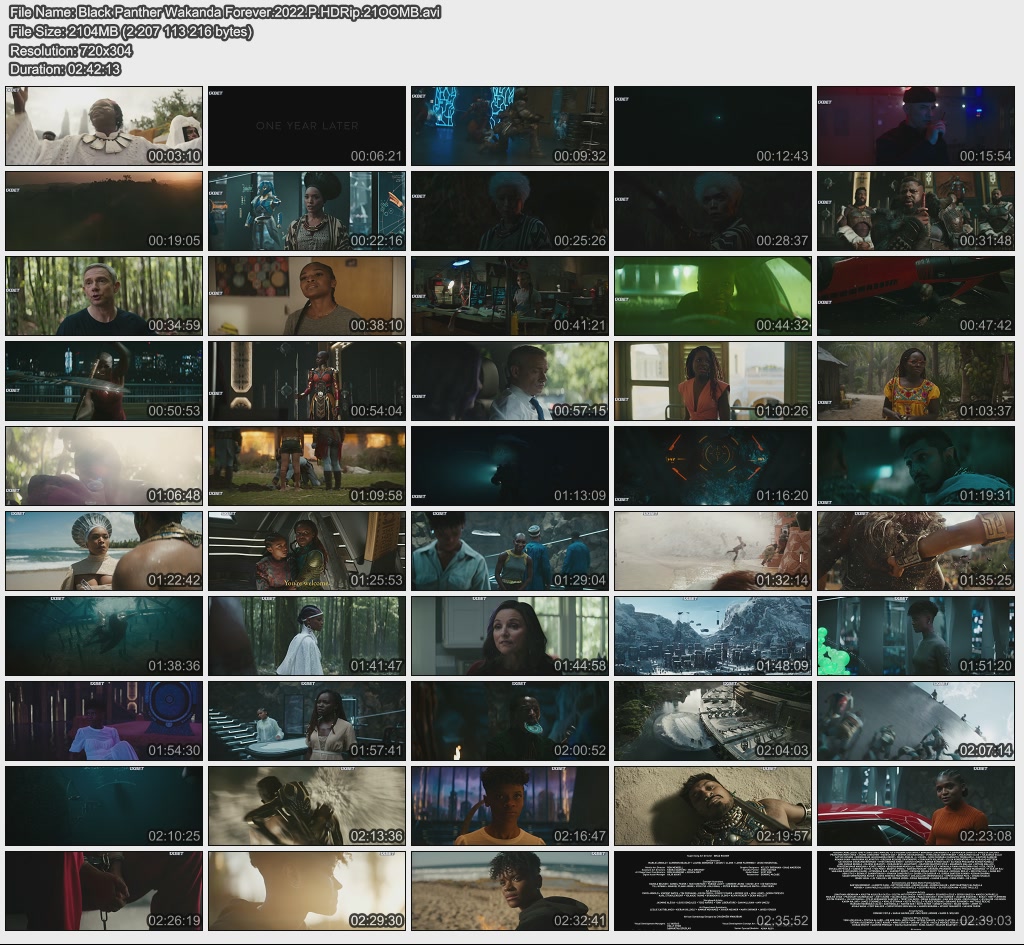Click the Duration 02:42:13 text
1024x945 pixels.
(x=65, y=69)
